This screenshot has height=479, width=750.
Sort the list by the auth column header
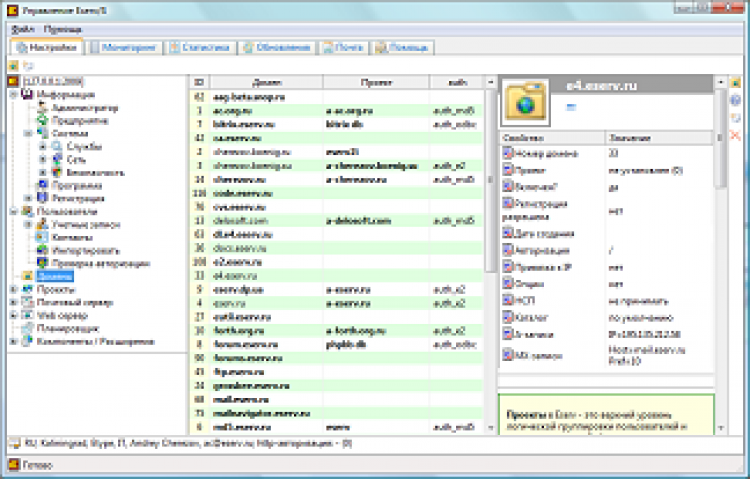point(457,82)
